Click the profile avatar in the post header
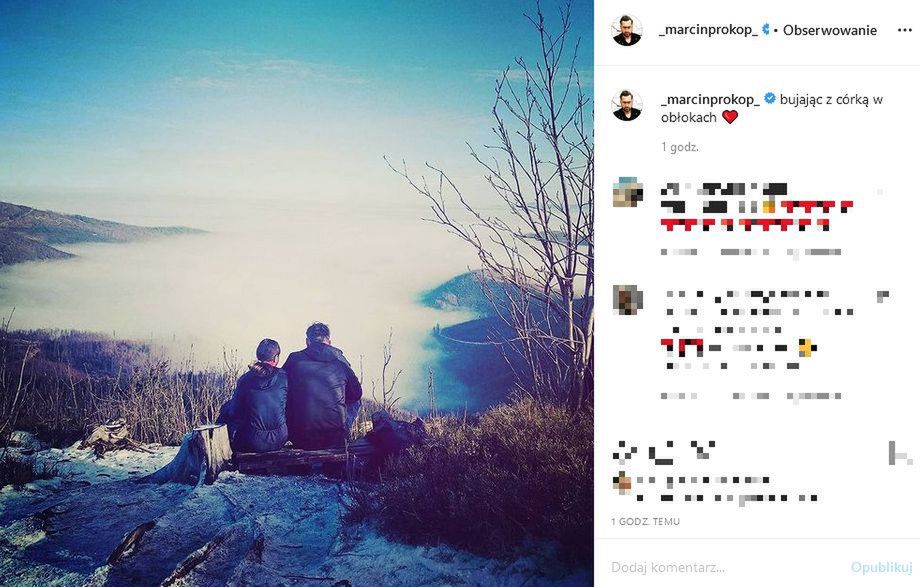 pyautogui.click(x=627, y=30)
